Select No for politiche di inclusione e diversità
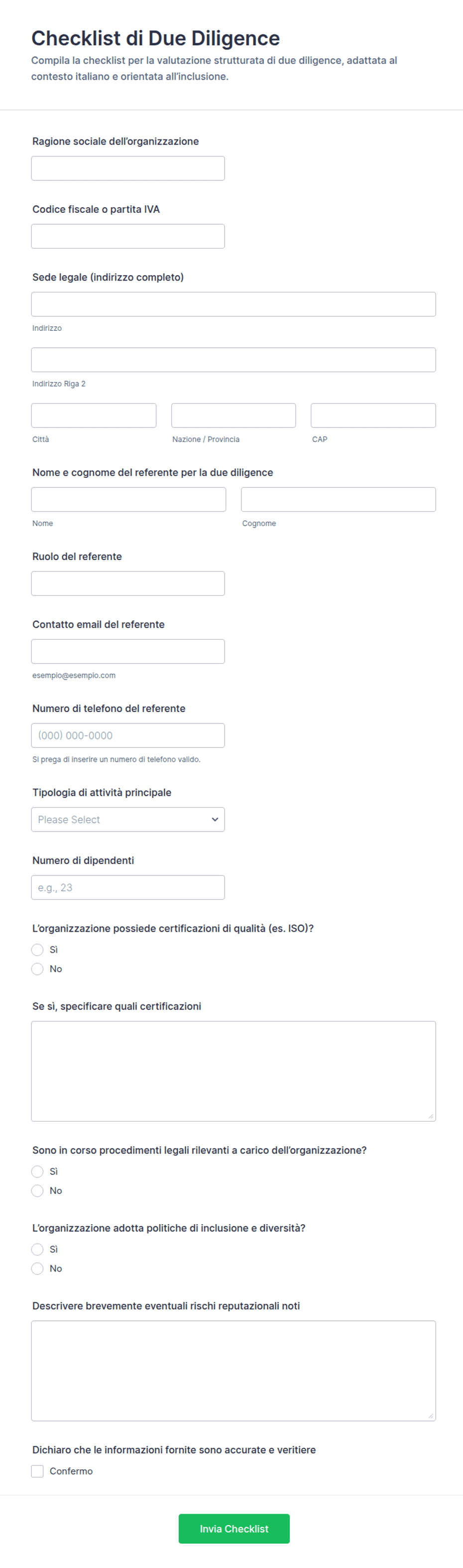 (x=38, y=1269)
